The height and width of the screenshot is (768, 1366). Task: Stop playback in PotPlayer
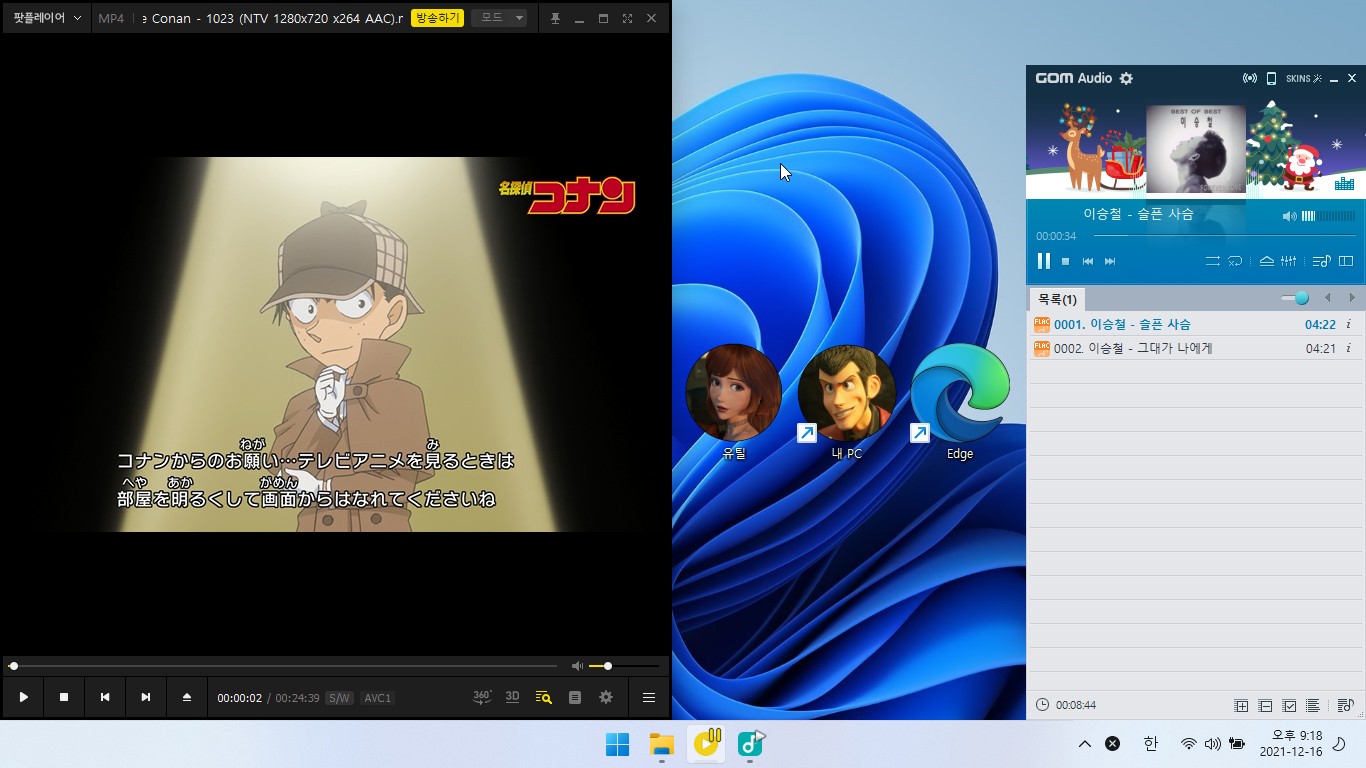click(x=64, y=697)
